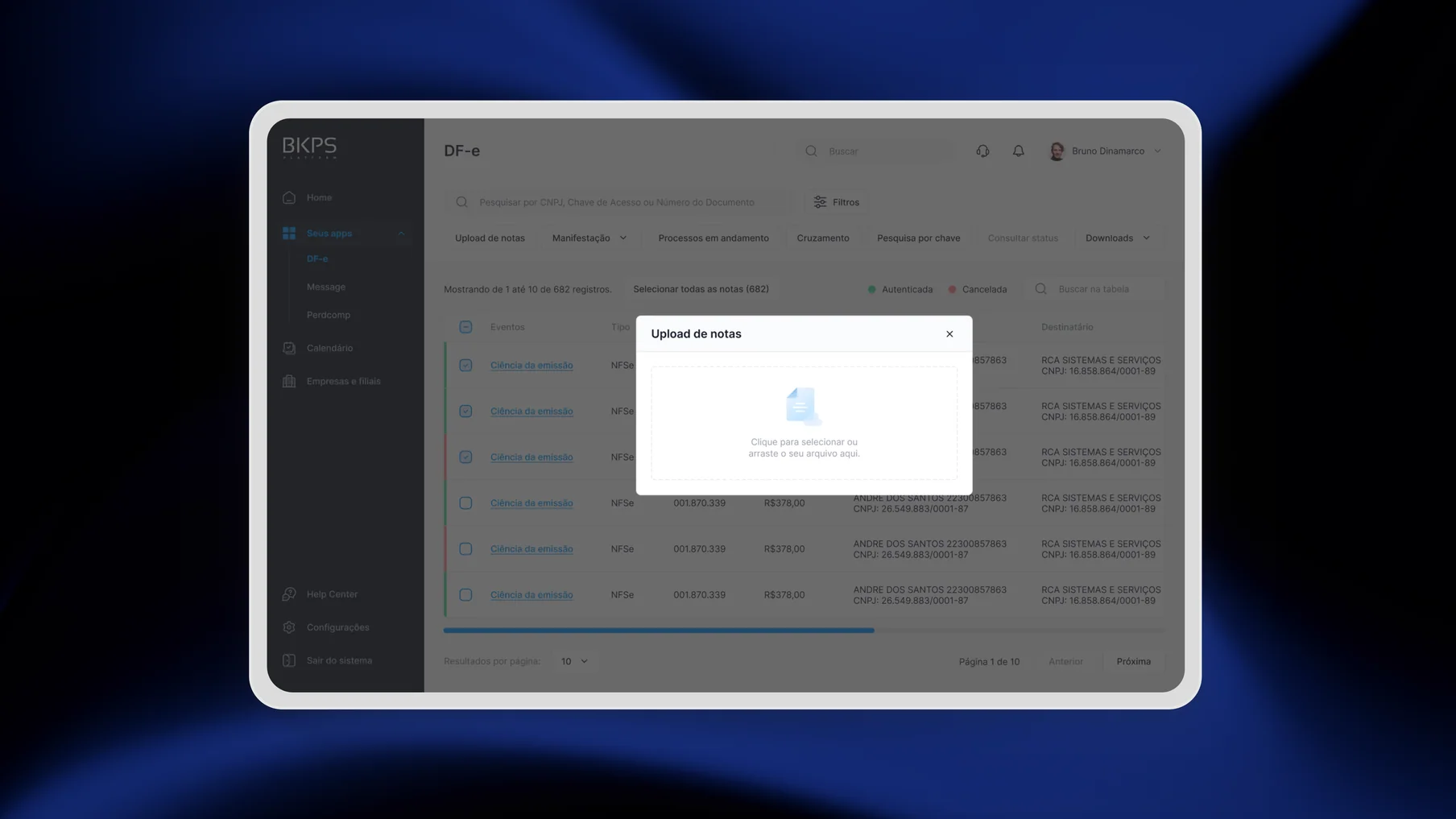Select the Upload de notas tab
Screen dimensions: 1456x819
pyautogui.click(x=490, y=238)
